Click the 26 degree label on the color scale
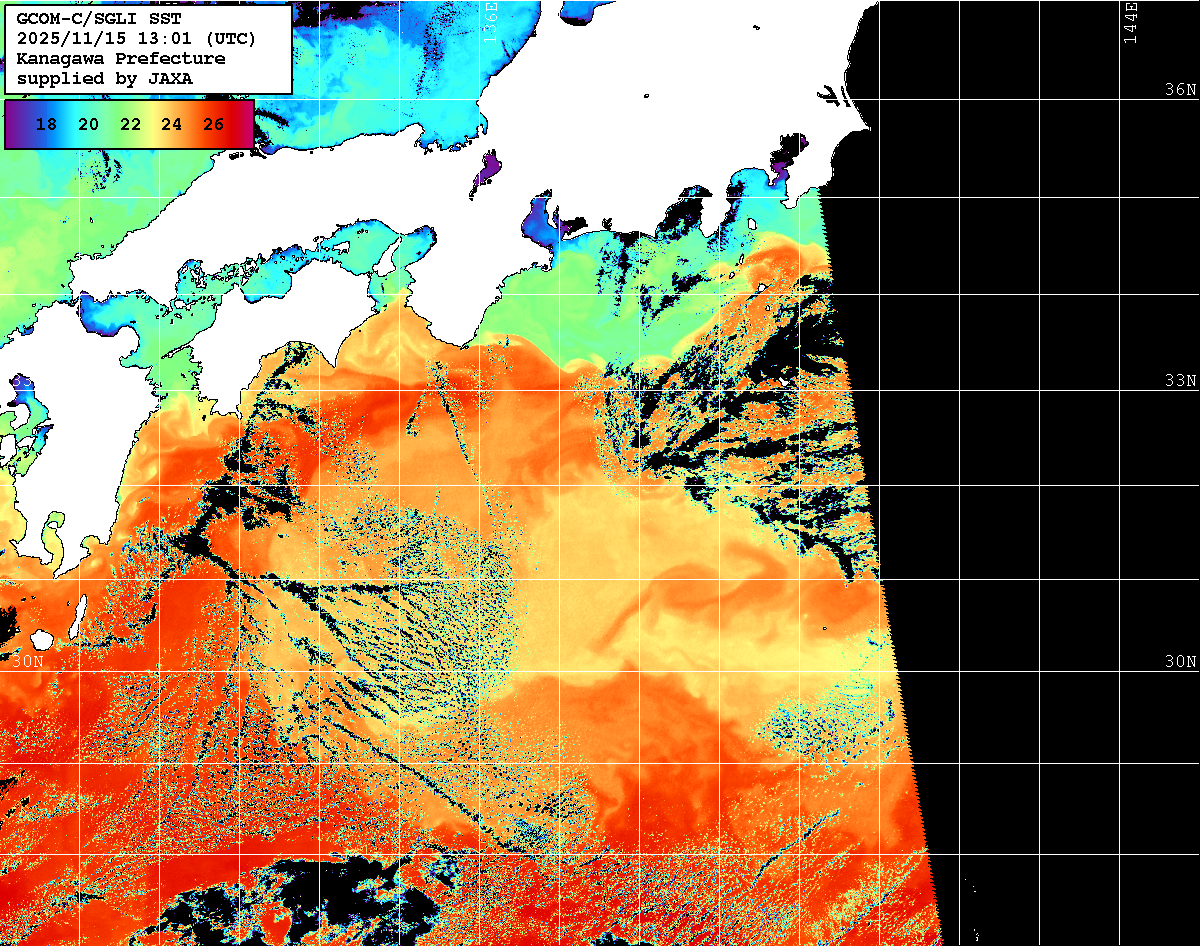Viewport: 1200px width, 946px height. pos(213,124)
